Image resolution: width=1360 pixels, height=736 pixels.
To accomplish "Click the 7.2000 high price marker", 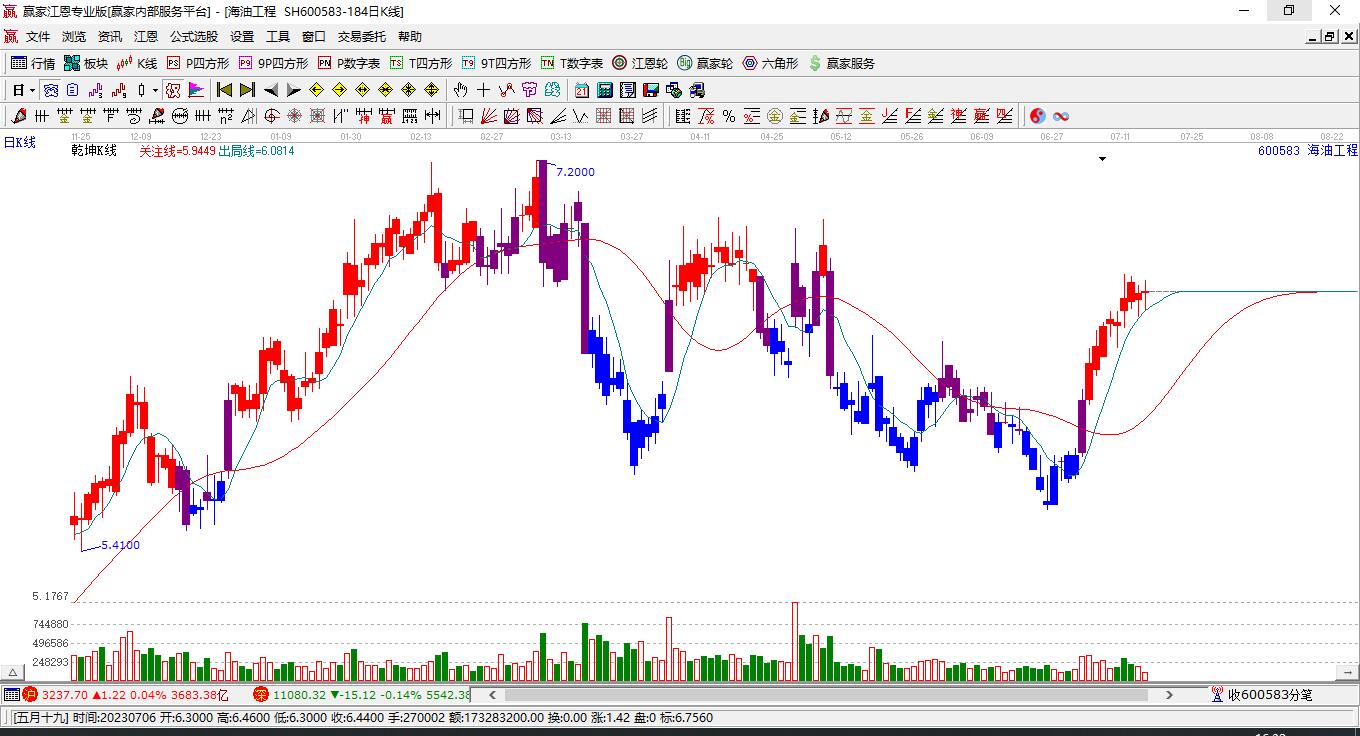I will pos(575,172).
